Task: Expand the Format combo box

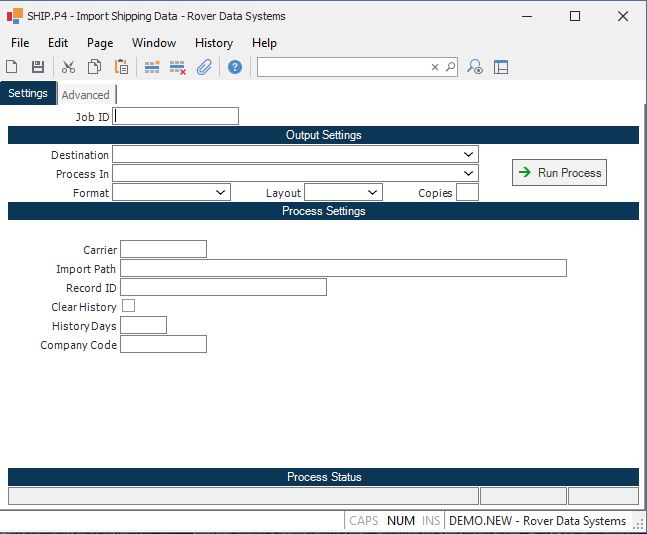Action: pyautogui.click(x=221, y=192)
